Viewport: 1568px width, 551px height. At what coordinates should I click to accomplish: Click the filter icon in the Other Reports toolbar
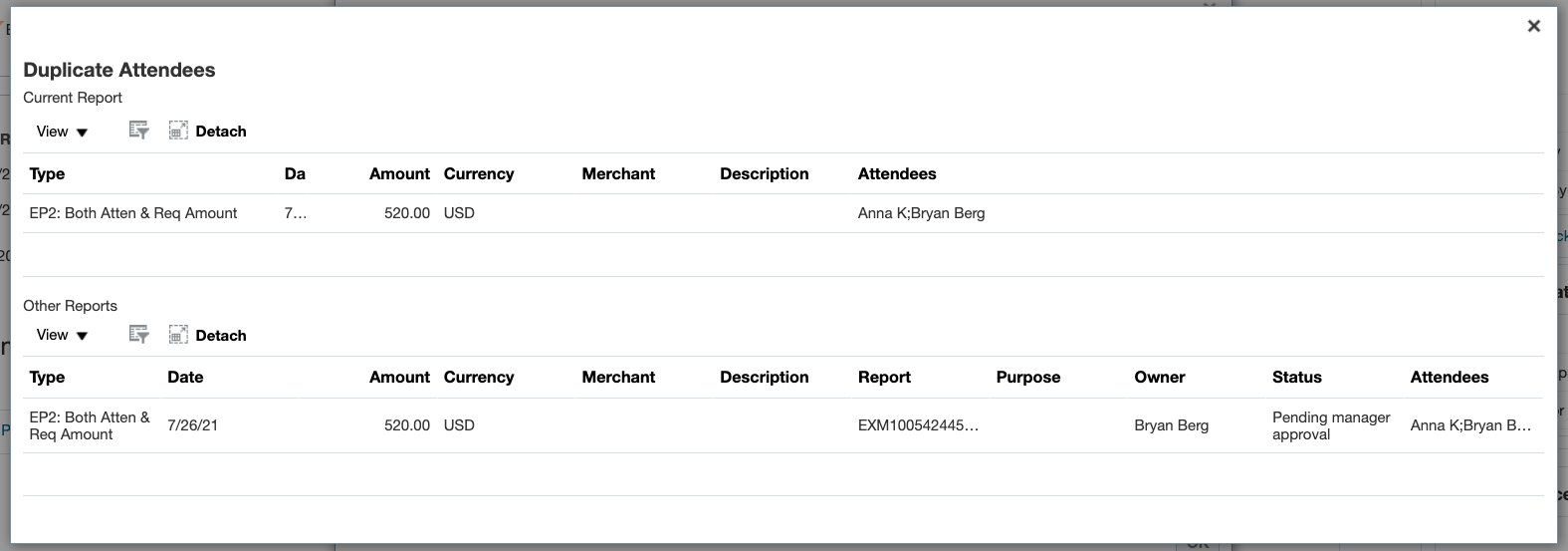(139, 335)
